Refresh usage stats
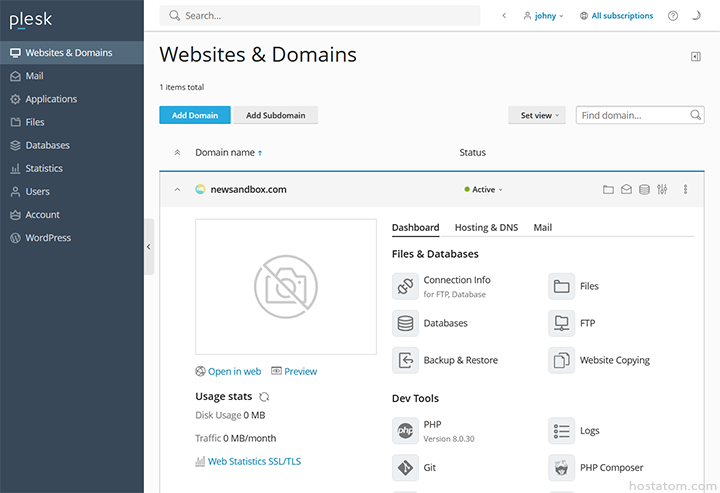Image resolution: width=720 pixels, height=493 pixels. 264,397
